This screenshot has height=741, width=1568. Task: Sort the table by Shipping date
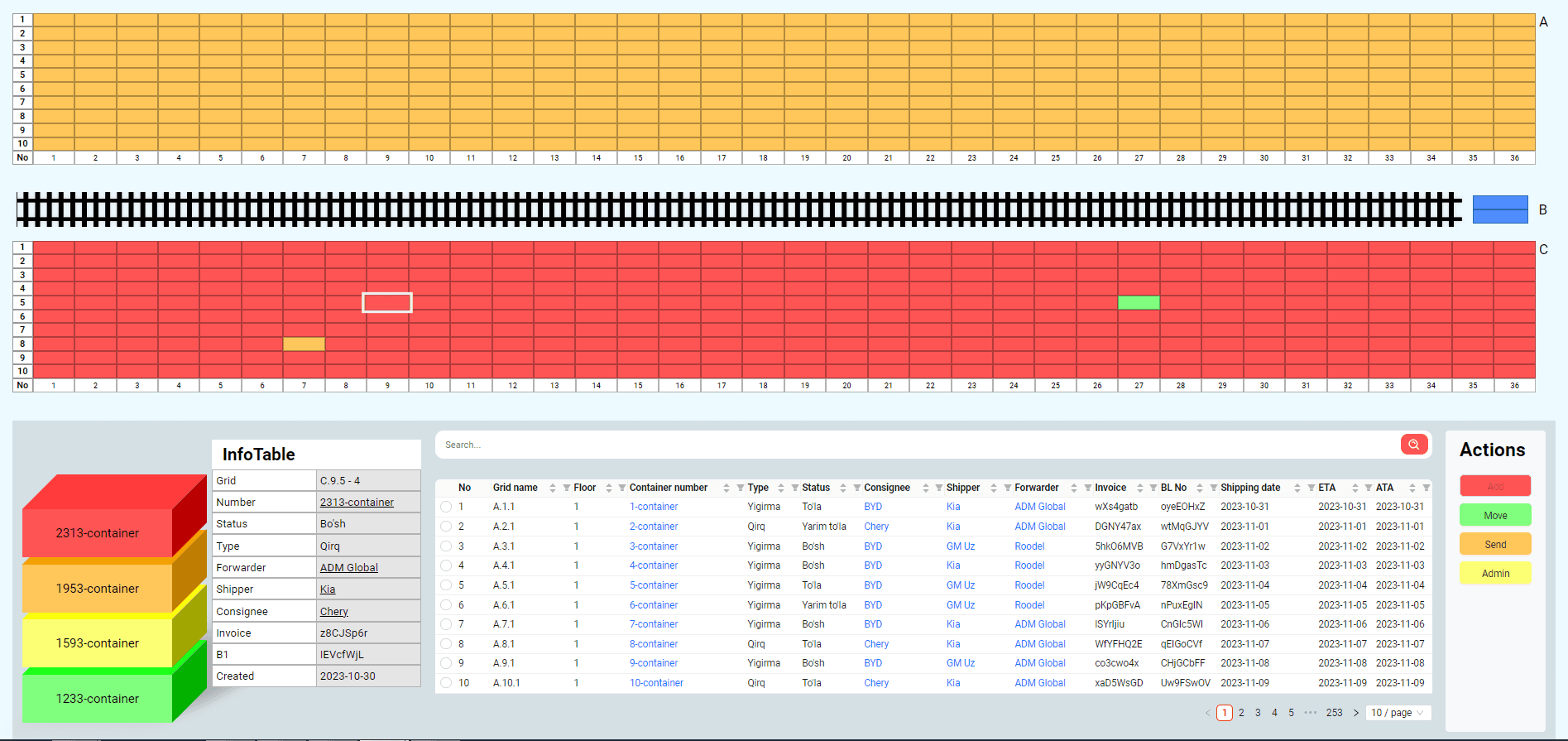1297,488
